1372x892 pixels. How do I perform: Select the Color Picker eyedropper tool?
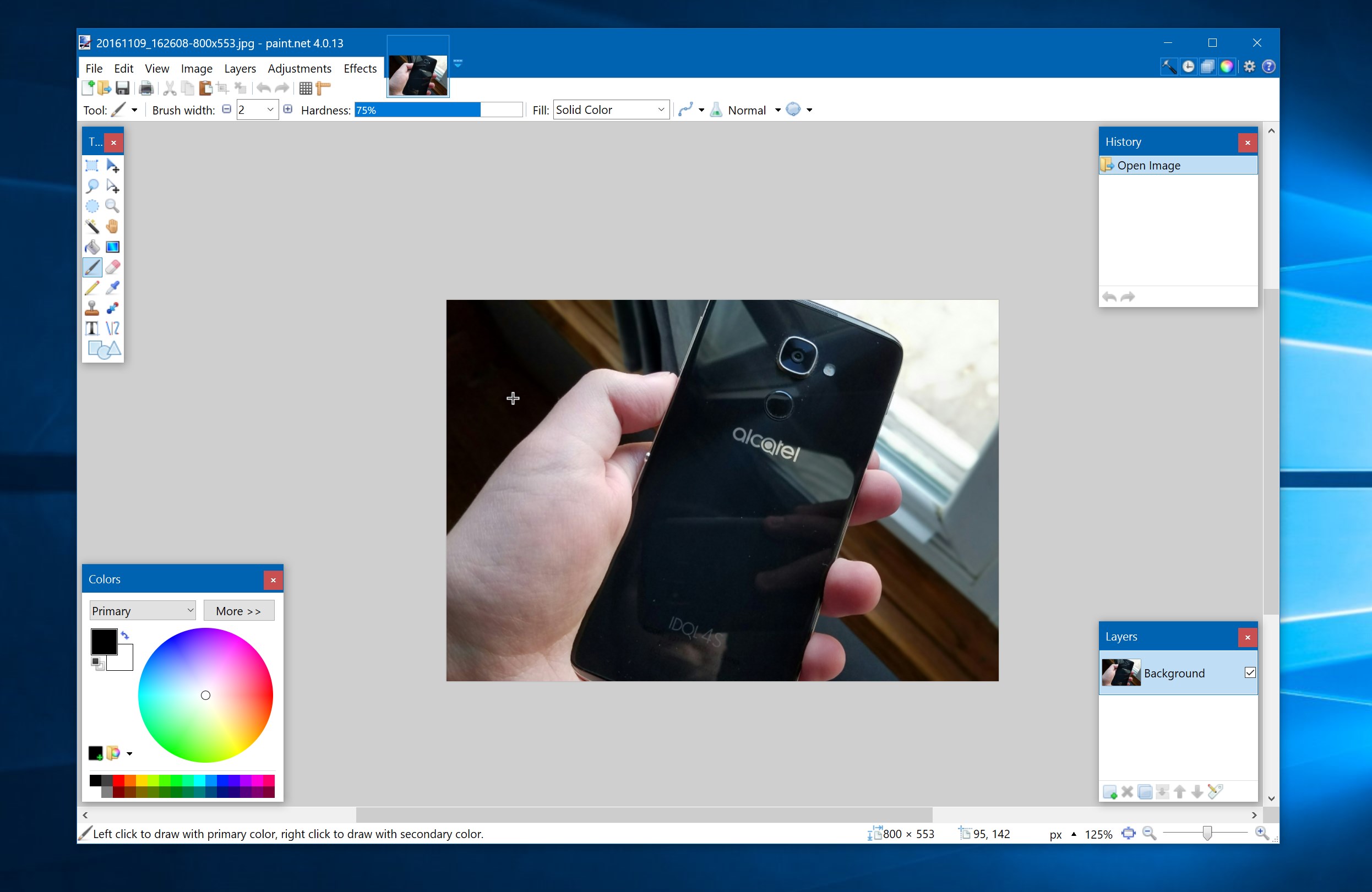tap(113, 288)
